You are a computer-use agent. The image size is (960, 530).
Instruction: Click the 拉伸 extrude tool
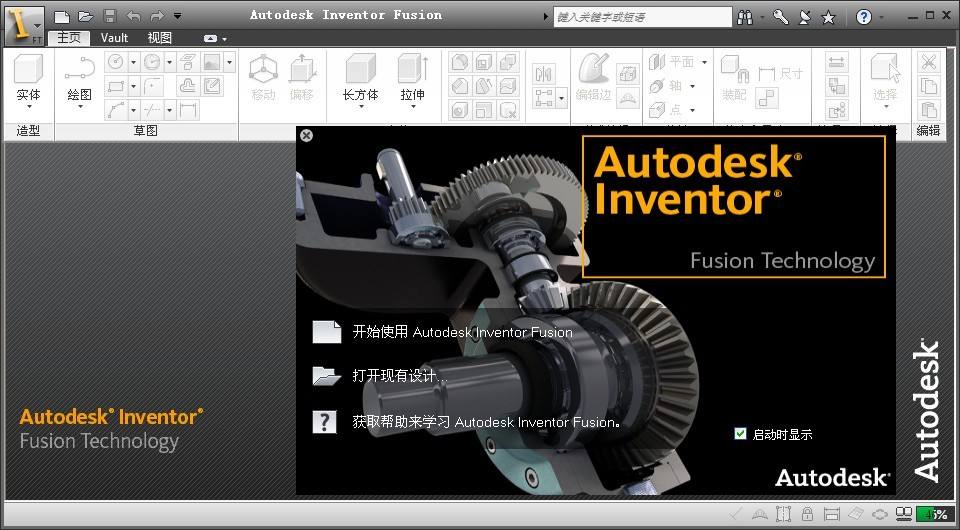pos(413,80)
